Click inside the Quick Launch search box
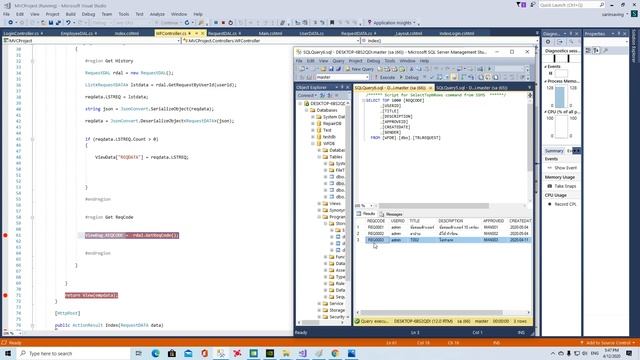Image resolution: width=640 pixels, height=360 pixels. (571, 5)
